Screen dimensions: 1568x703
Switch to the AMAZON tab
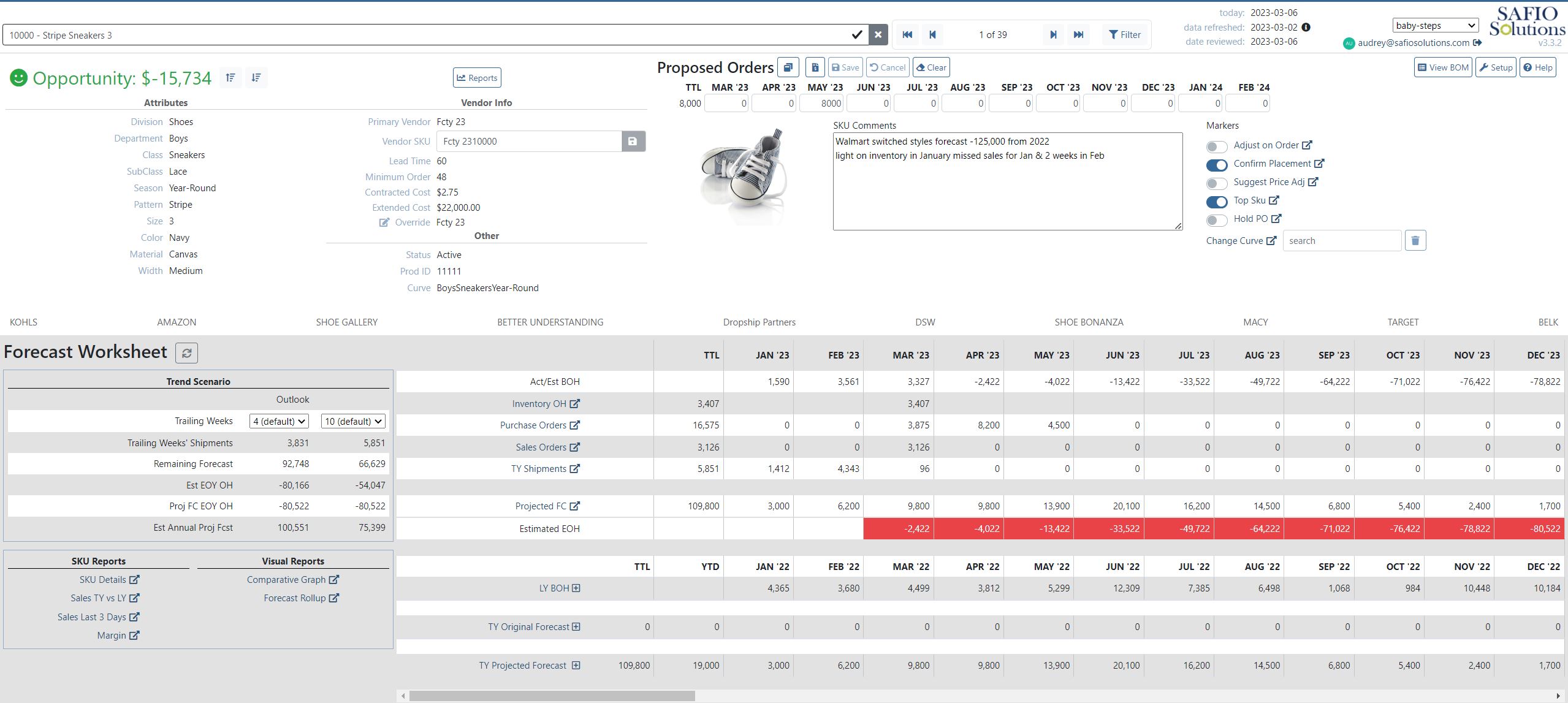tap(176, 322)
